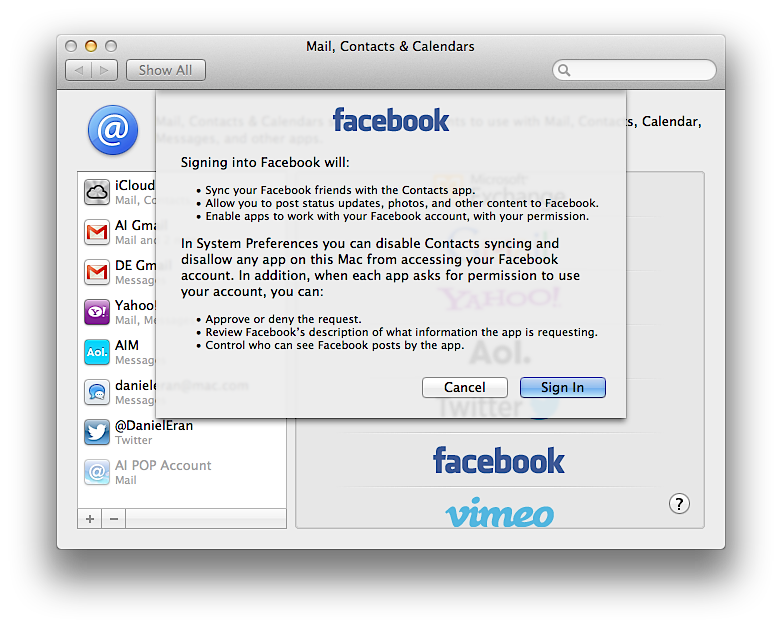Select the AIM account icon

click(97, 352)
